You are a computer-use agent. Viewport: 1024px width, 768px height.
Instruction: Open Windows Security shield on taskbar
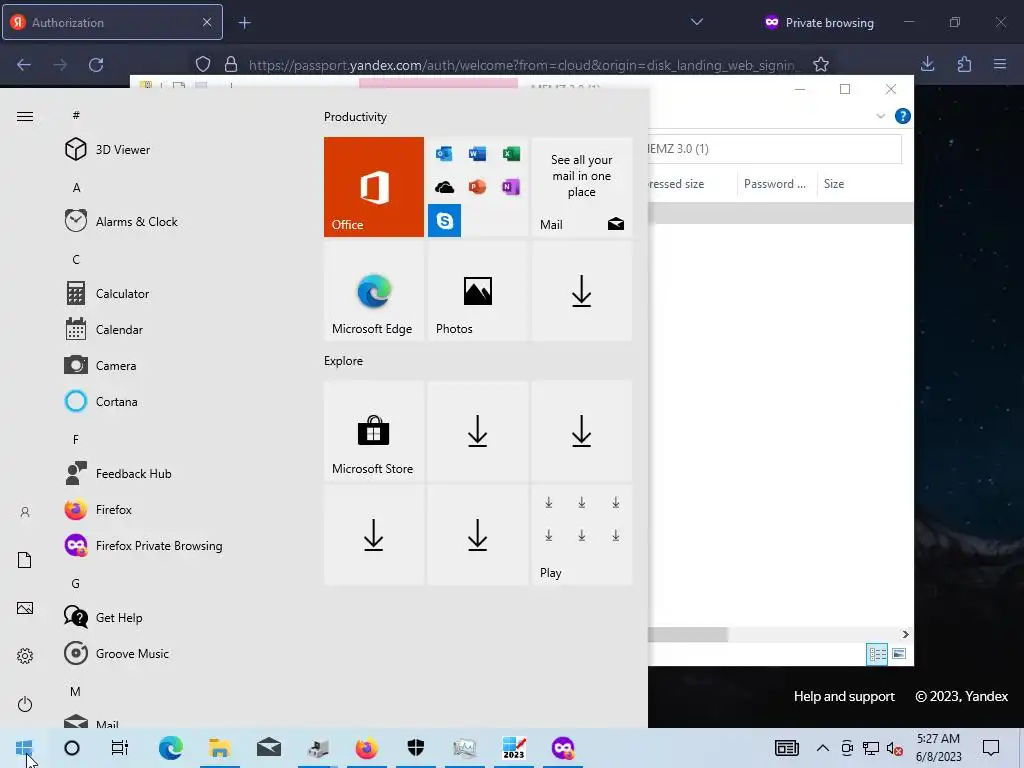416,748
